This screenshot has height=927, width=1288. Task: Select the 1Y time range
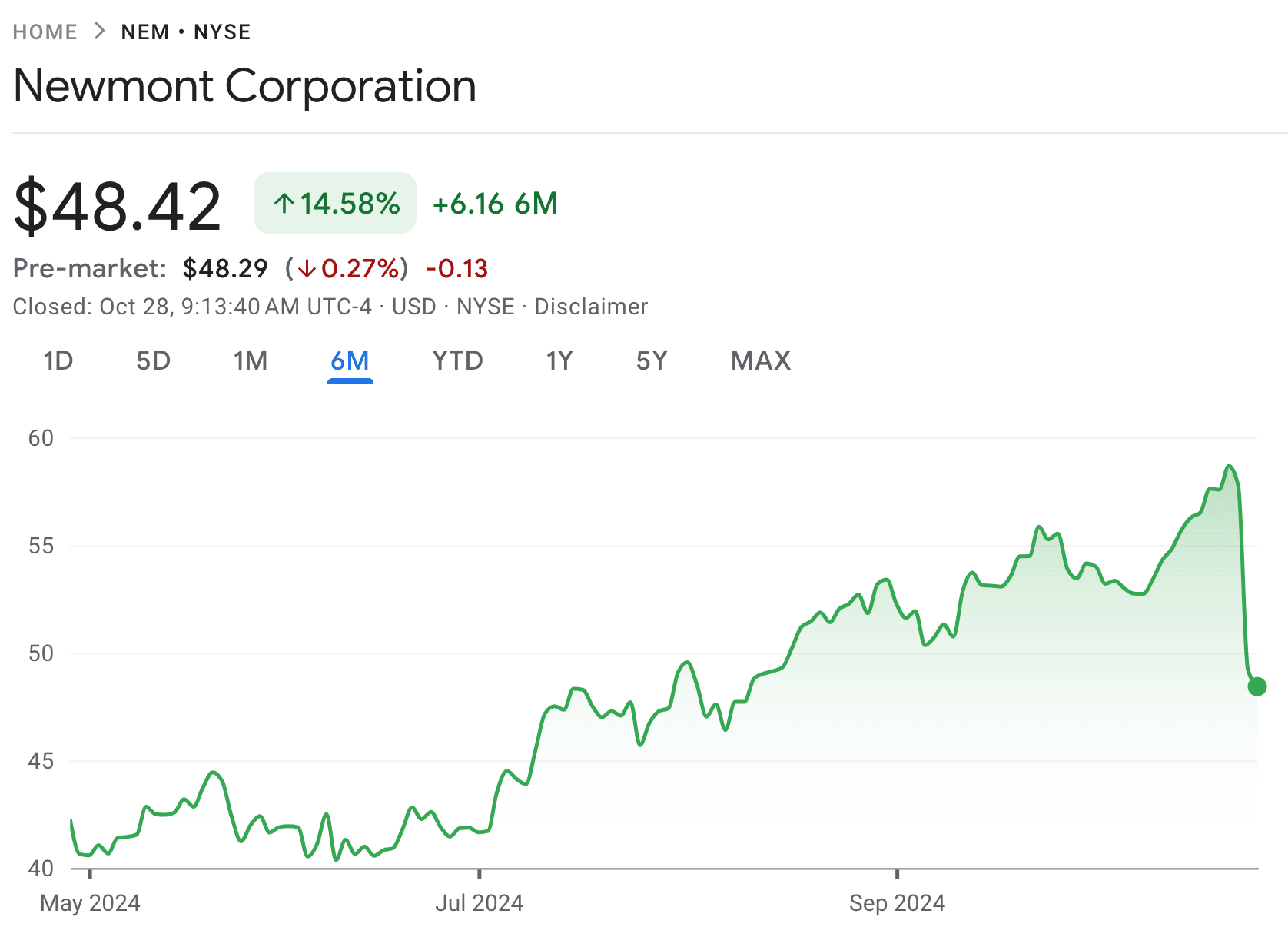pyautogui.click(x=559, y=360)
